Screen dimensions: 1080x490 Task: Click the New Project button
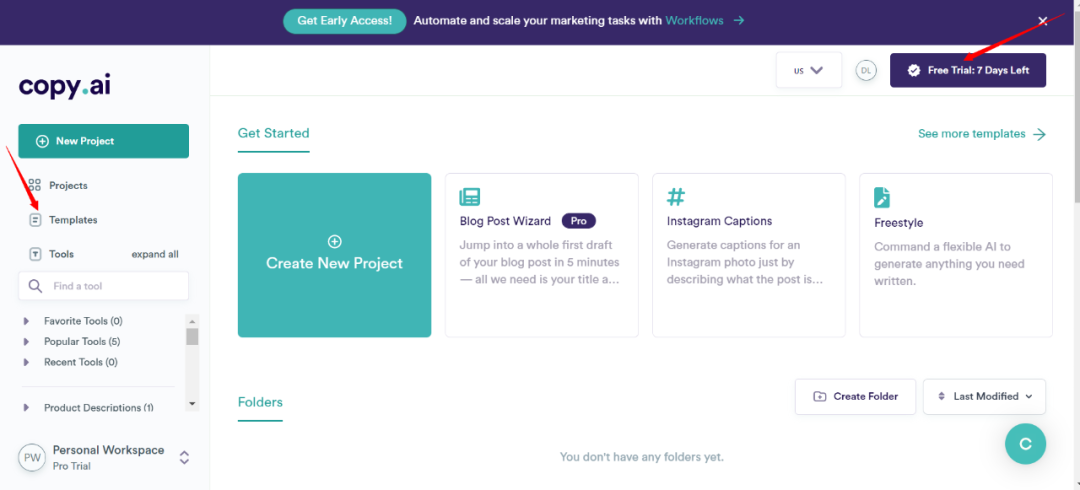pos(103,141)
